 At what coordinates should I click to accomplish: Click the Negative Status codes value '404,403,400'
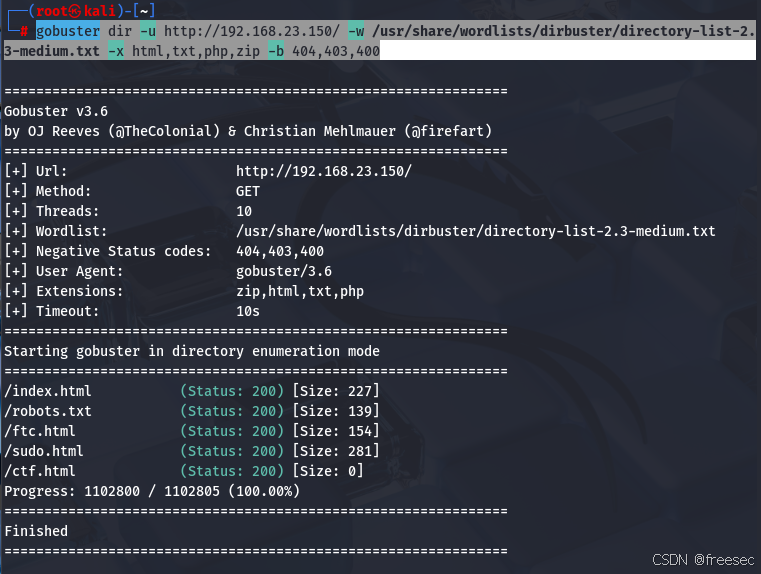coord(280,251)
